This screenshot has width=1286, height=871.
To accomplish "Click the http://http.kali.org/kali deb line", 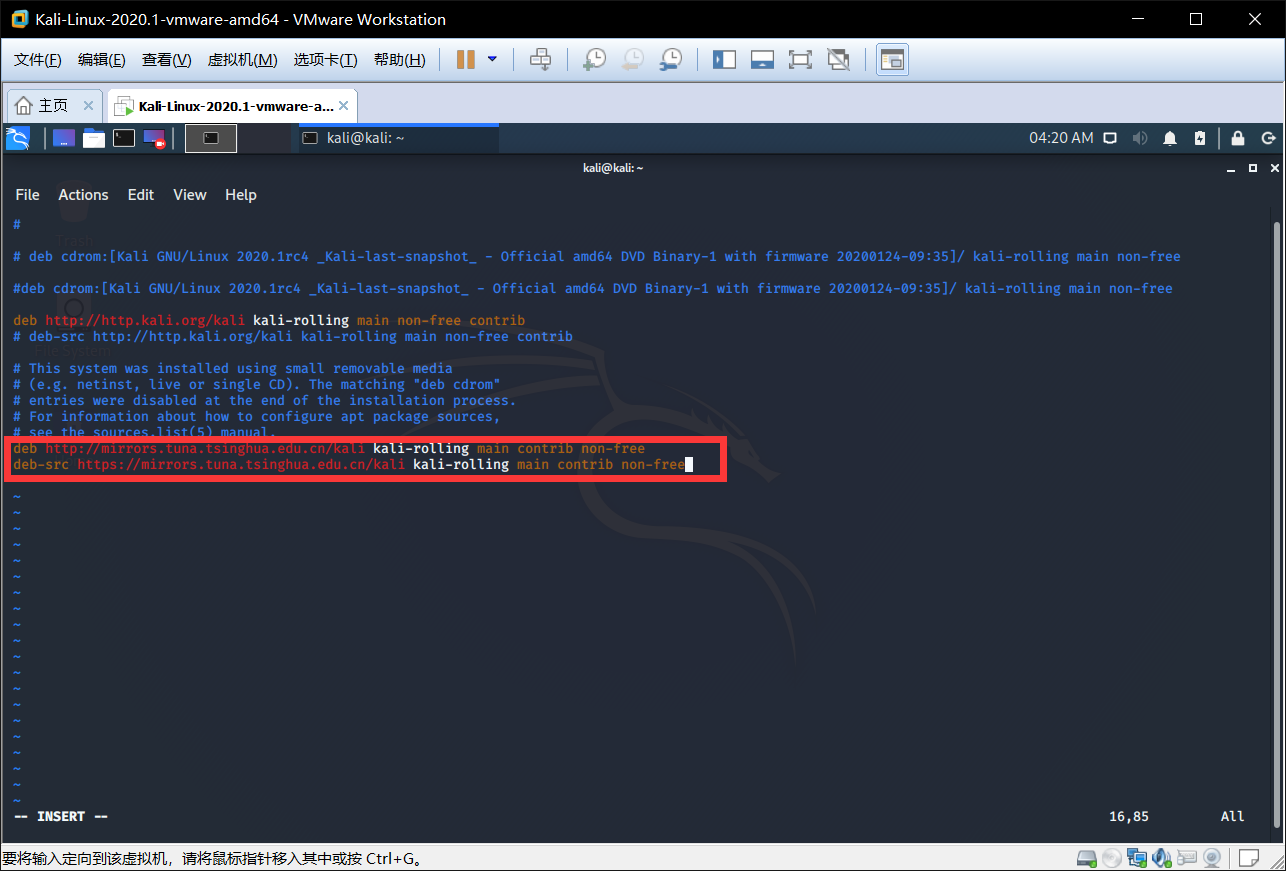I will pos(269,321).
